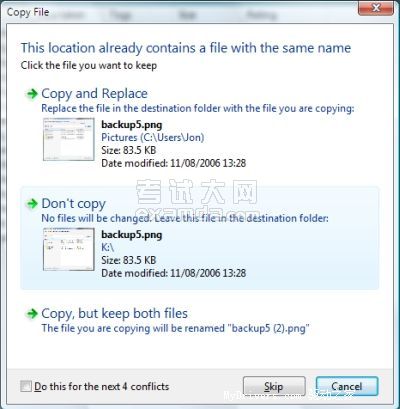Click the green arrow beside Copy, but keep both files
The width and height of the screenshot is (400, 409).
32,314
